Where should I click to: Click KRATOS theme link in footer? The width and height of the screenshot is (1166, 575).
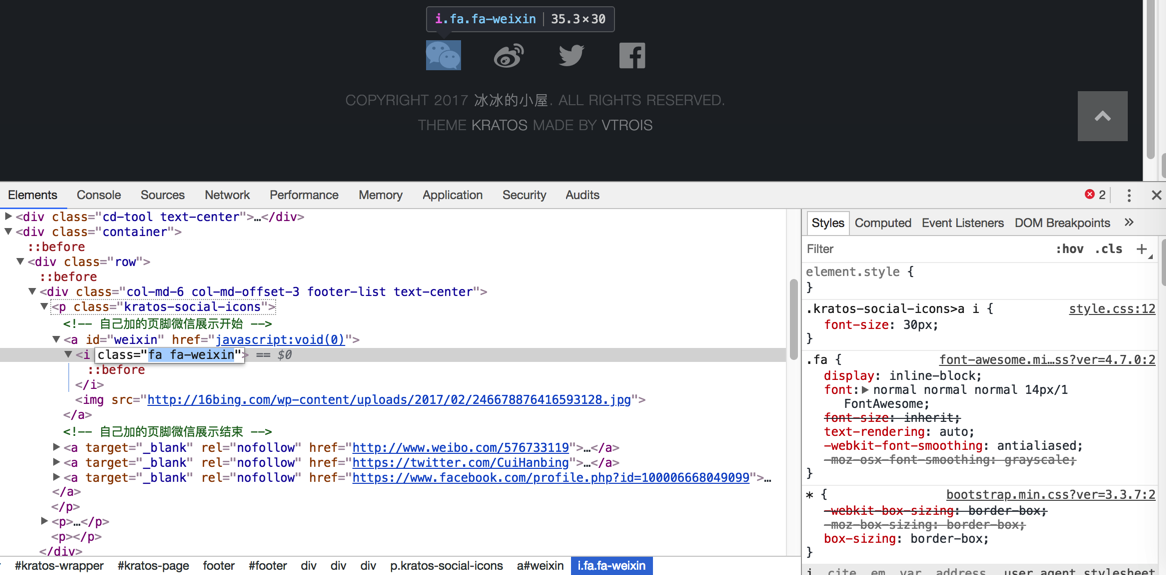tap(499, 125)
